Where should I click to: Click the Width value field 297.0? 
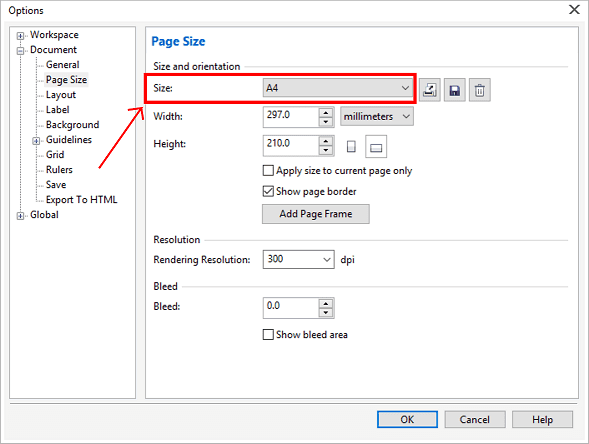point(291,116)
